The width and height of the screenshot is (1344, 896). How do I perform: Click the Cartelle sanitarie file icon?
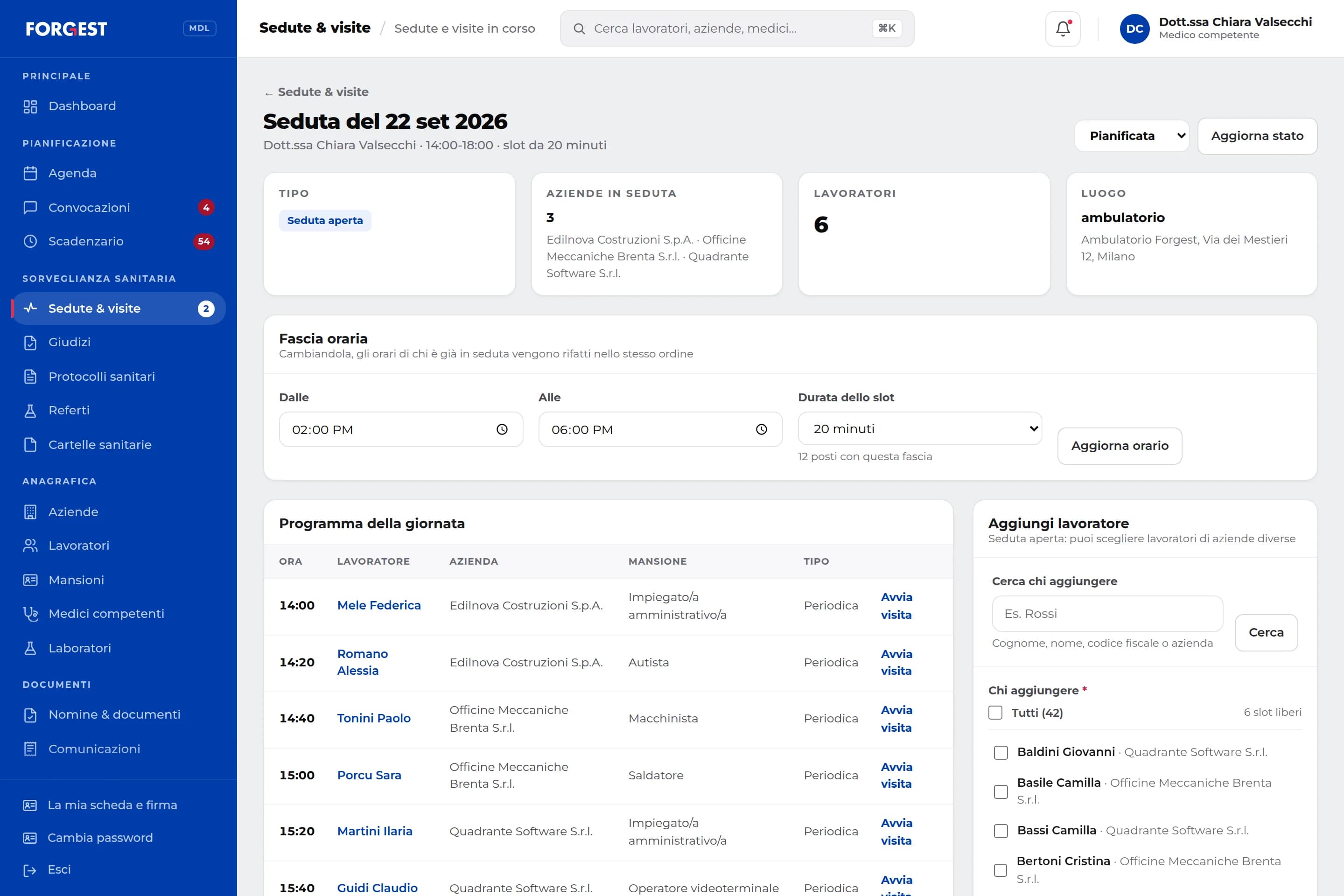coord(30,445)
